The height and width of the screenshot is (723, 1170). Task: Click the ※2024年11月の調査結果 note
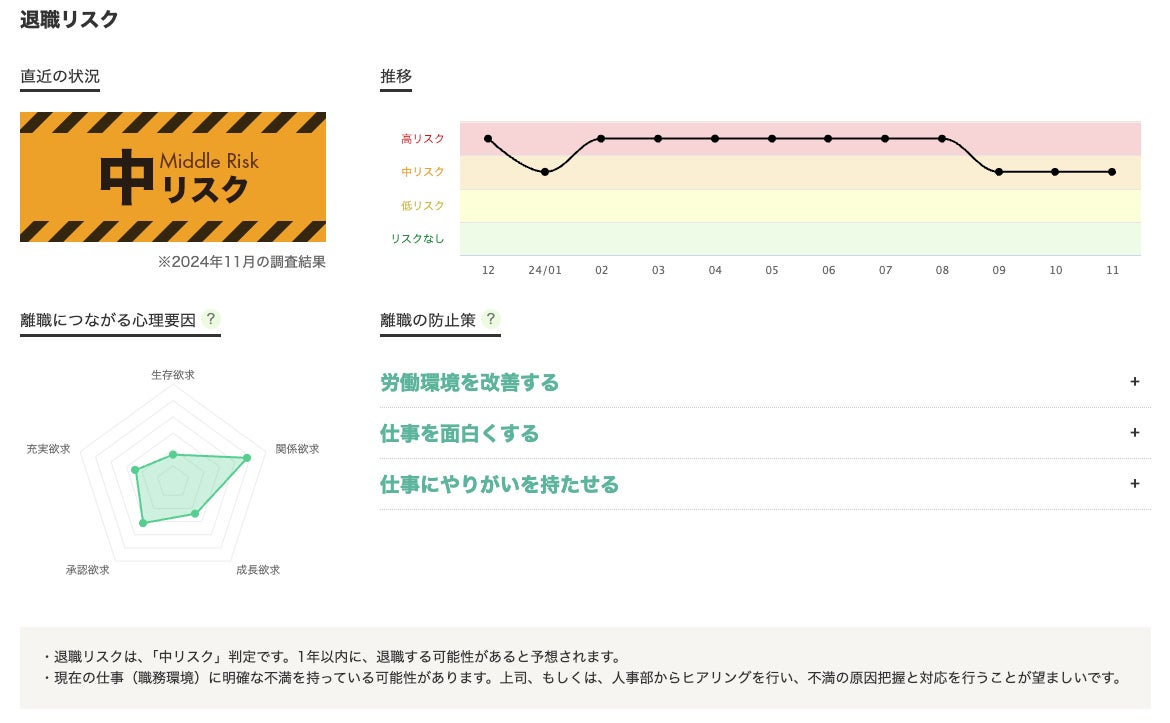241,262
